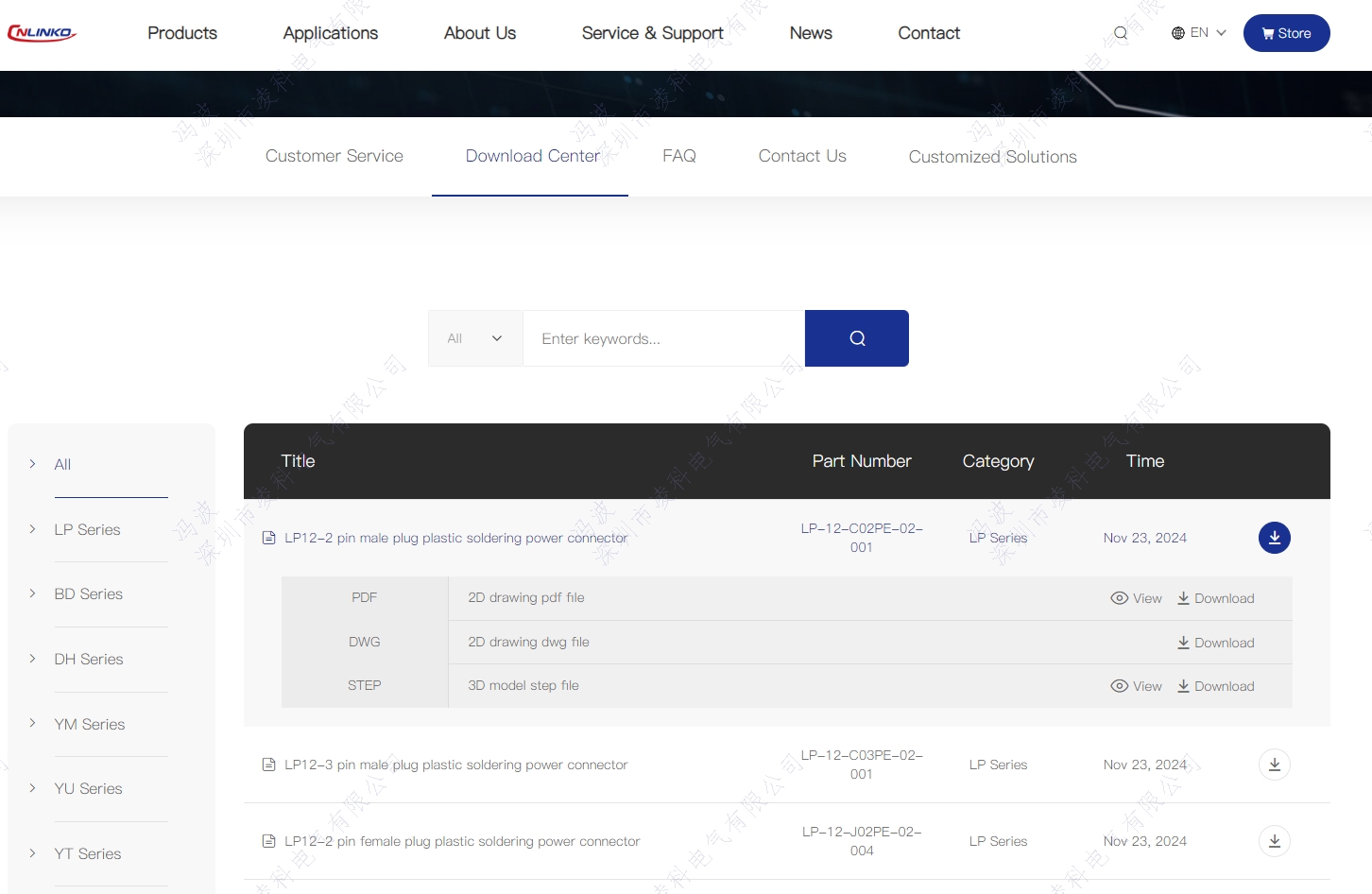Select LP Series in sidebar
The height and width of the screenshot is (894, 1372).
pyautogui.click(x=88, y=529)
